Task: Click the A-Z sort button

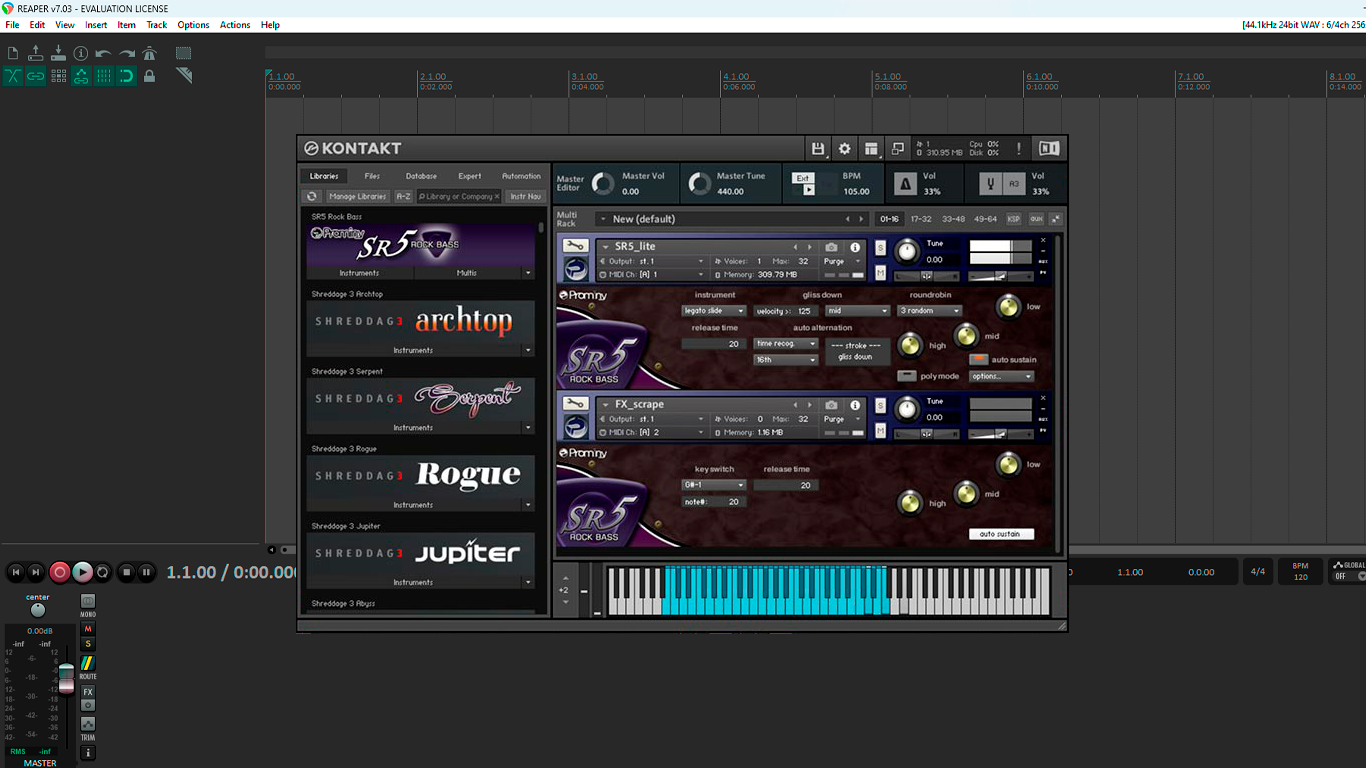Action: point(403,197)
